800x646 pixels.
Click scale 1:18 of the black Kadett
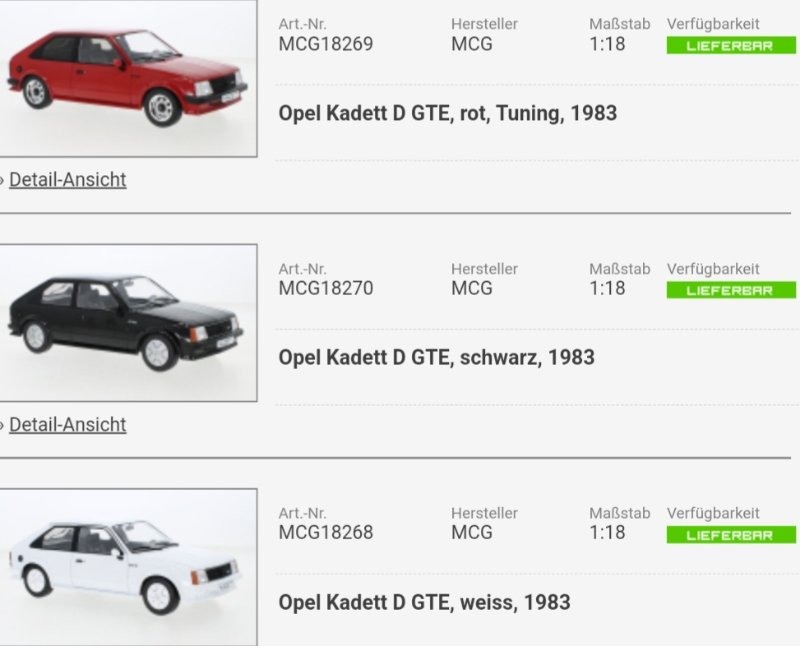point(607,288)
